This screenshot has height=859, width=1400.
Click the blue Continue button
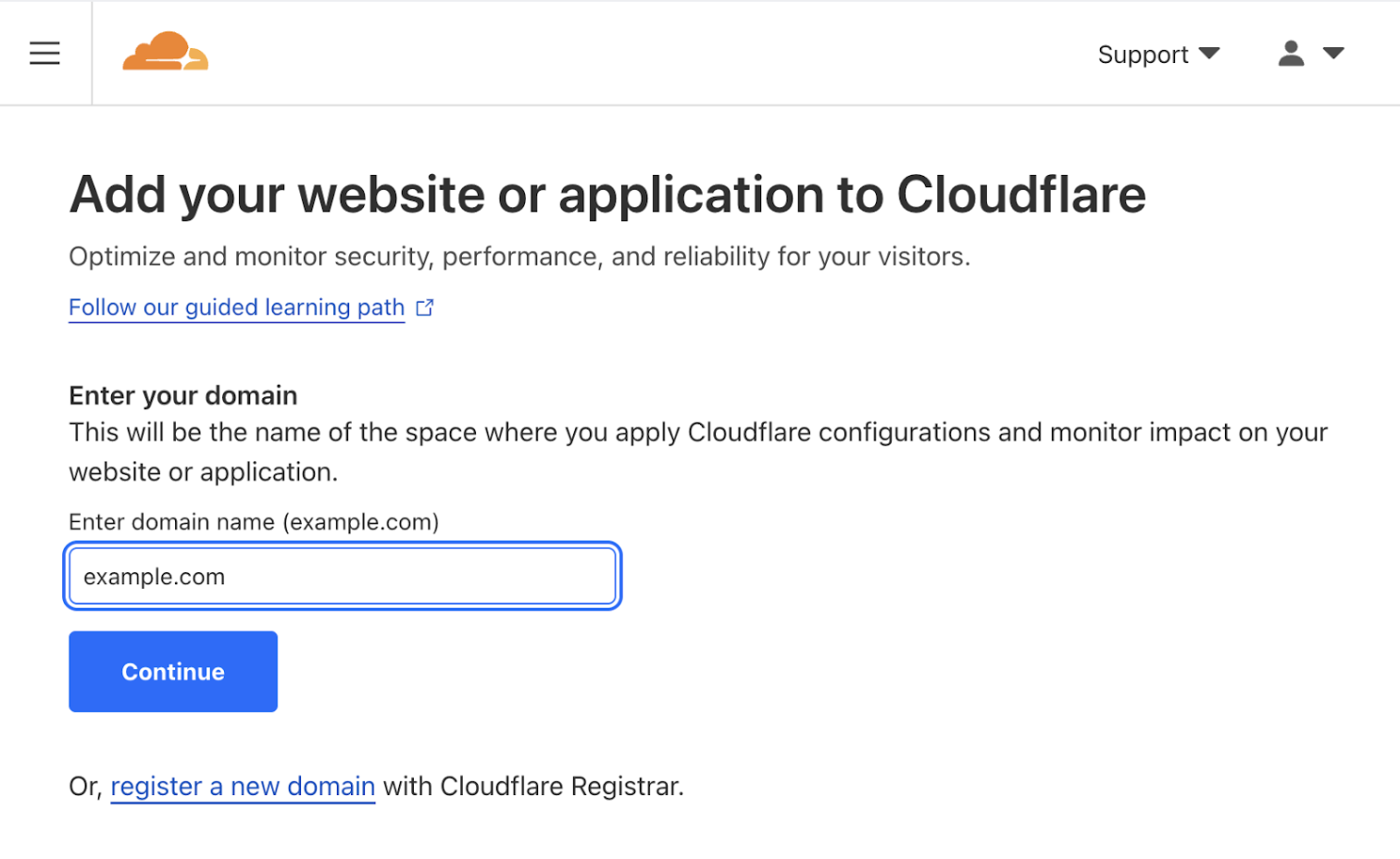[173, 672]
